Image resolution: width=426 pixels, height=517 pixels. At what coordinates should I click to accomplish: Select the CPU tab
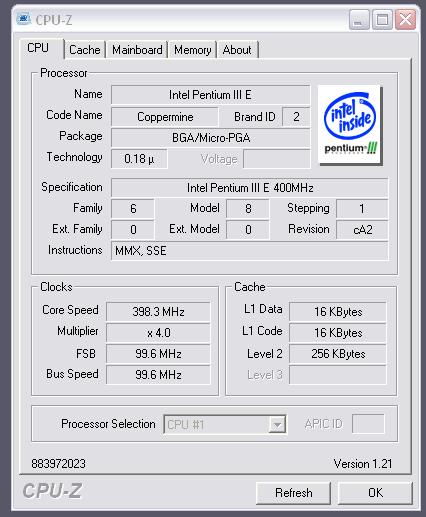point(41,48)
